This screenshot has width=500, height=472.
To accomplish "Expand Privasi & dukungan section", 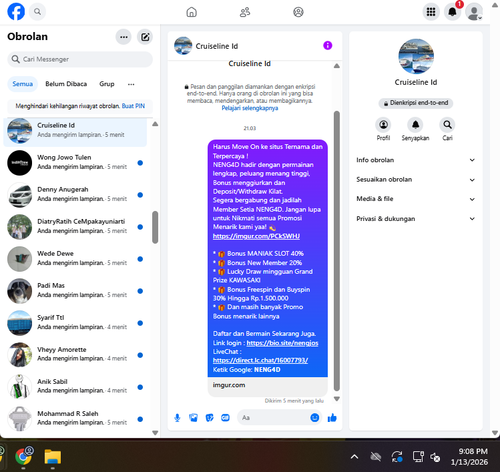I will point(415,219).
